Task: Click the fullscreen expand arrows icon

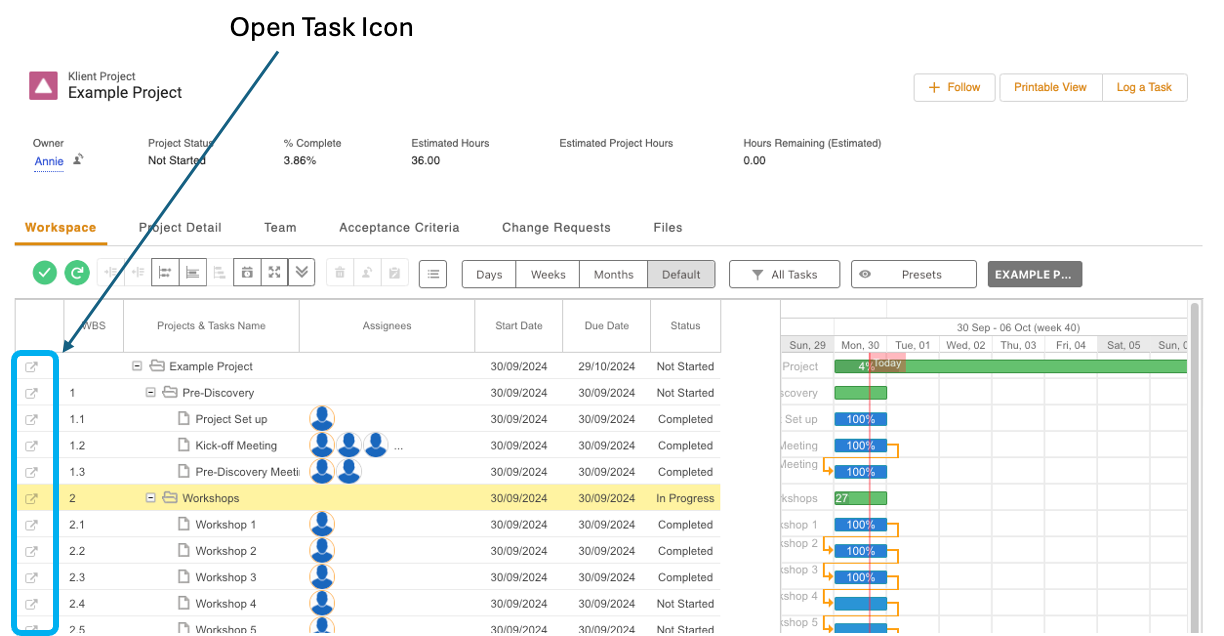Action: [275, 273]
